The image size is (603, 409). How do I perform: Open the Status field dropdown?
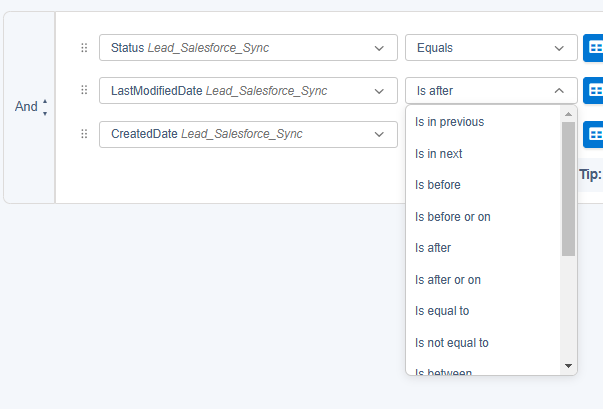click(248, 48)
